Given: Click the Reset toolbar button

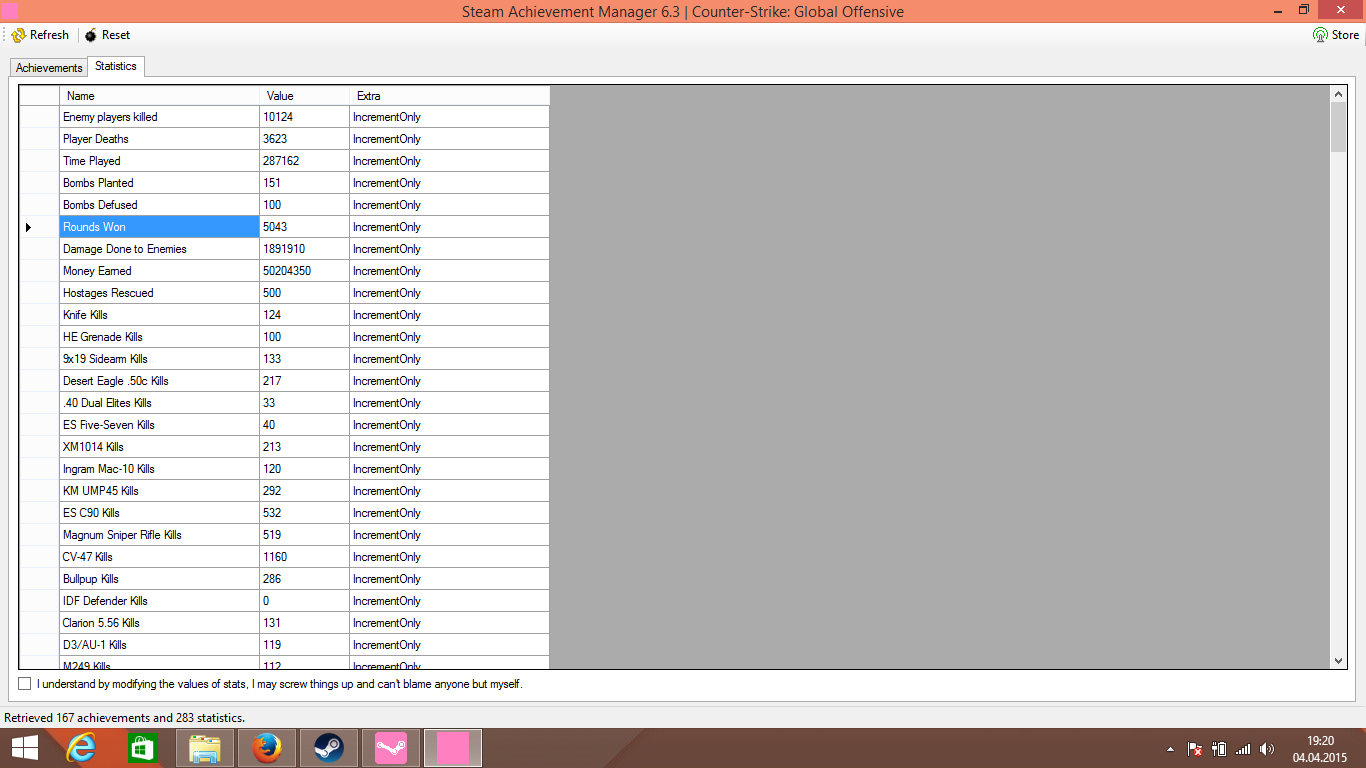Looking at the screenshot, I should pyautogui.click(x=107, y=35).
